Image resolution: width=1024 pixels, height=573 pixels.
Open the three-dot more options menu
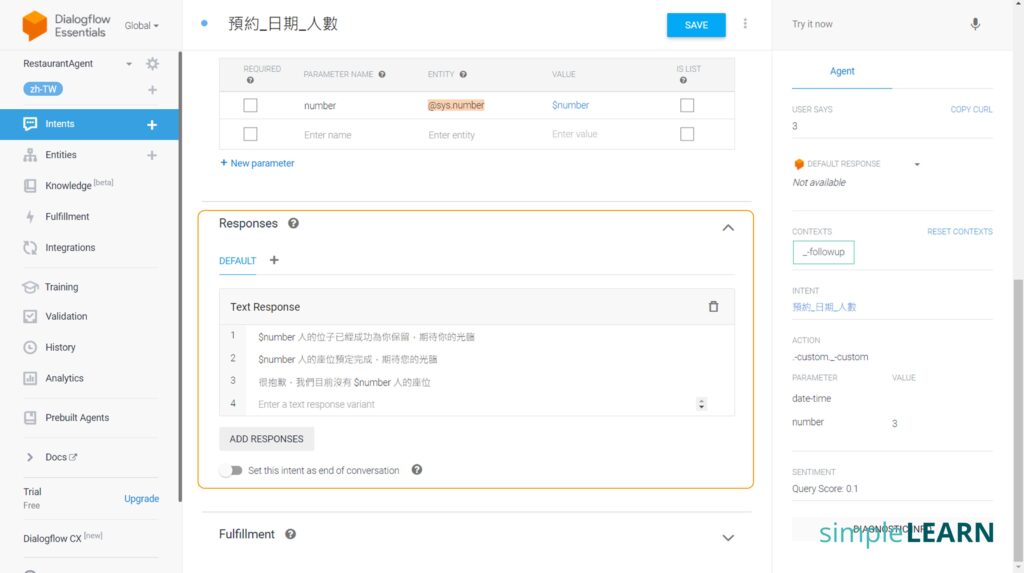(745, 24)
